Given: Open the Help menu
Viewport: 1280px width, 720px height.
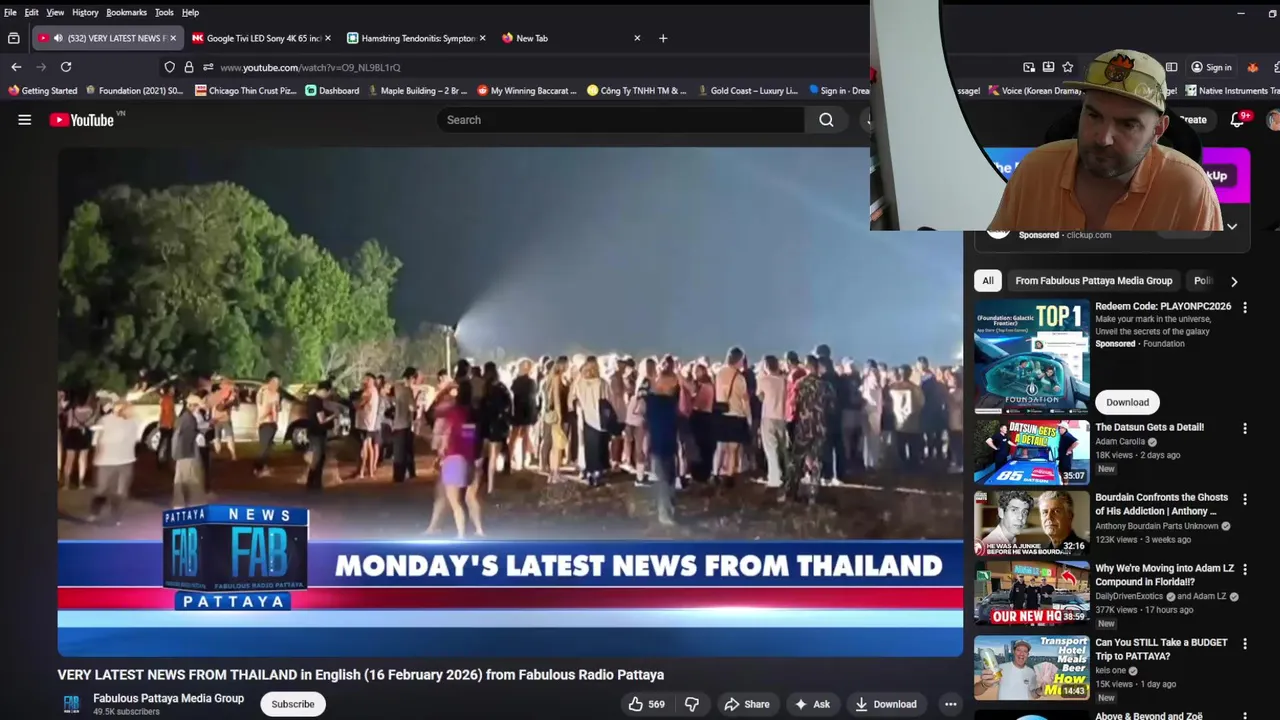Looking at the screenshot, I should pos(190,12).
